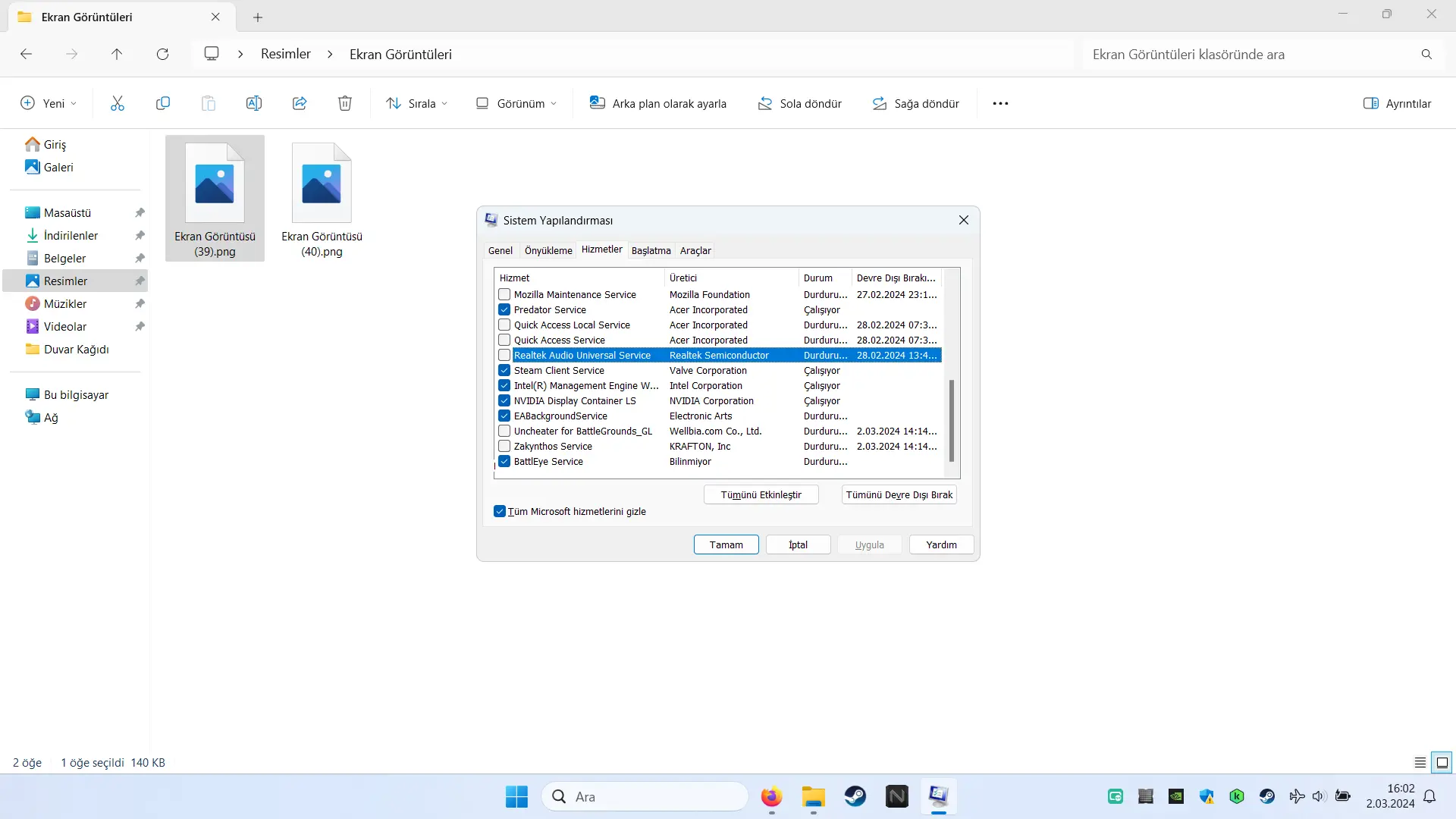The image size is (1456, 819).
Task: Open Firefox from the taskbar
Action: (772, 796)
